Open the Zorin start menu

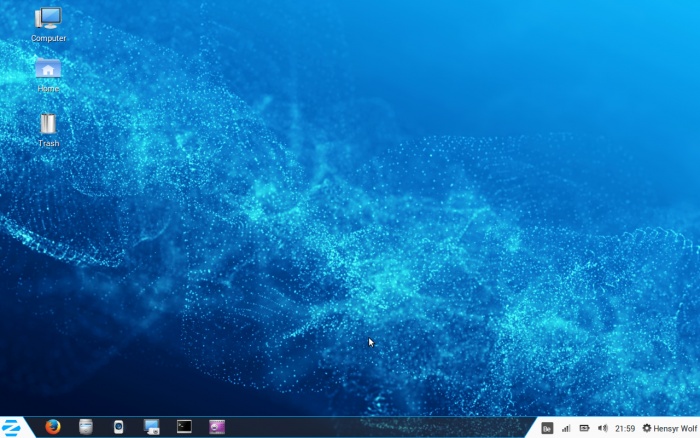11,427
